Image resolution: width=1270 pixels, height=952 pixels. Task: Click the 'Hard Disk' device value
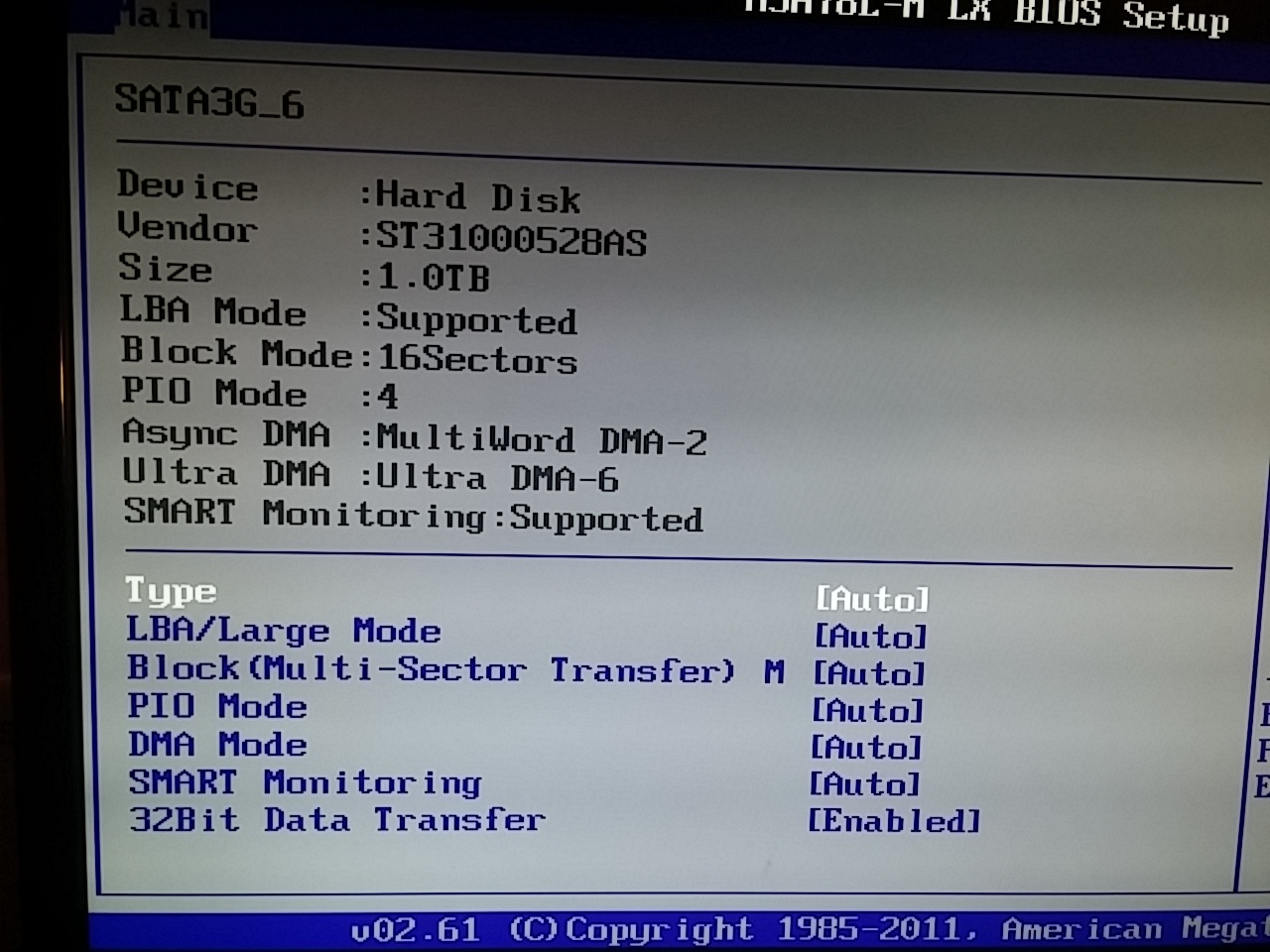click(x=478, y=197)
